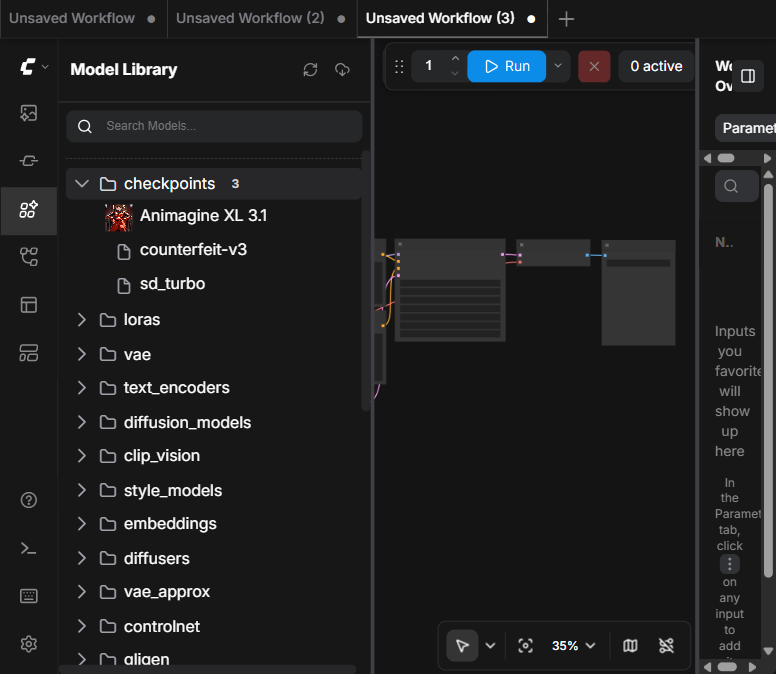Decrease the batch count stepper
The image size is (776, 674).
click(x=455, y=74)
